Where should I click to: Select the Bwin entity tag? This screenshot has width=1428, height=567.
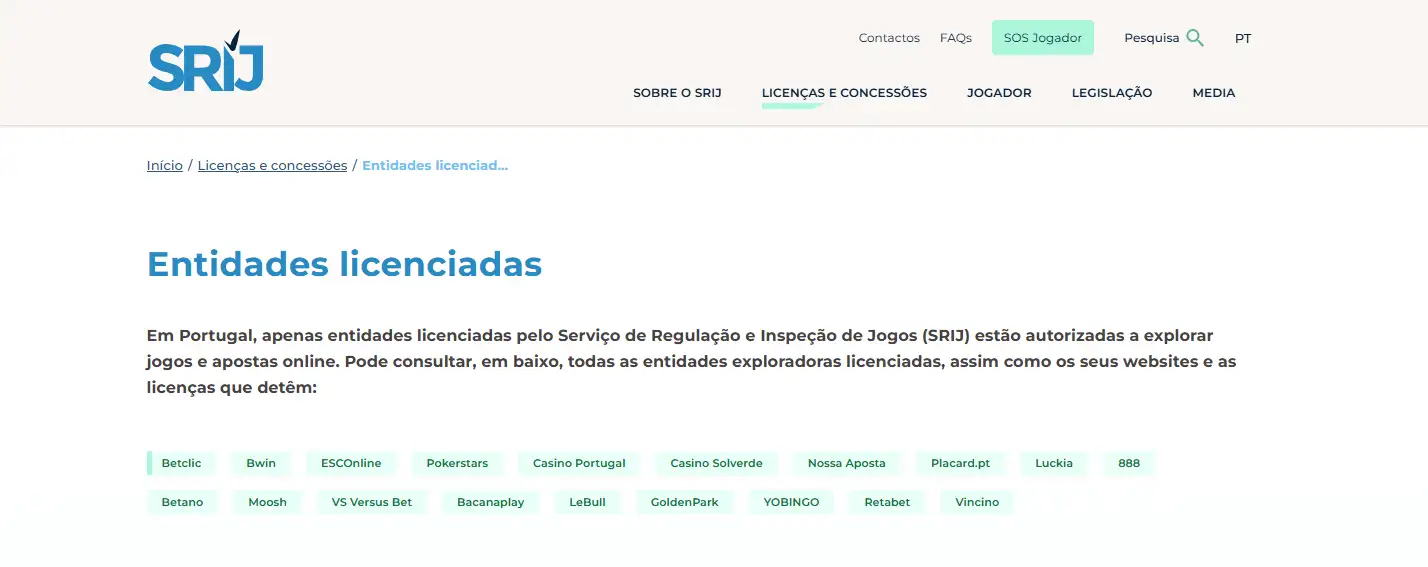pyautogui.click(x=261, y=463)
